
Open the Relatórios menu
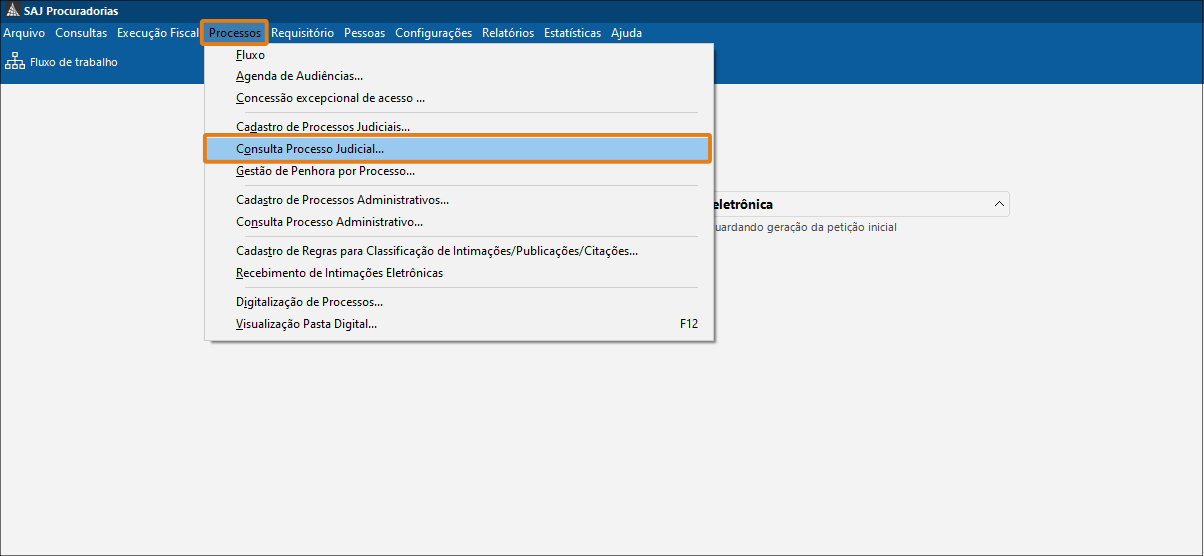pos(507,33)
